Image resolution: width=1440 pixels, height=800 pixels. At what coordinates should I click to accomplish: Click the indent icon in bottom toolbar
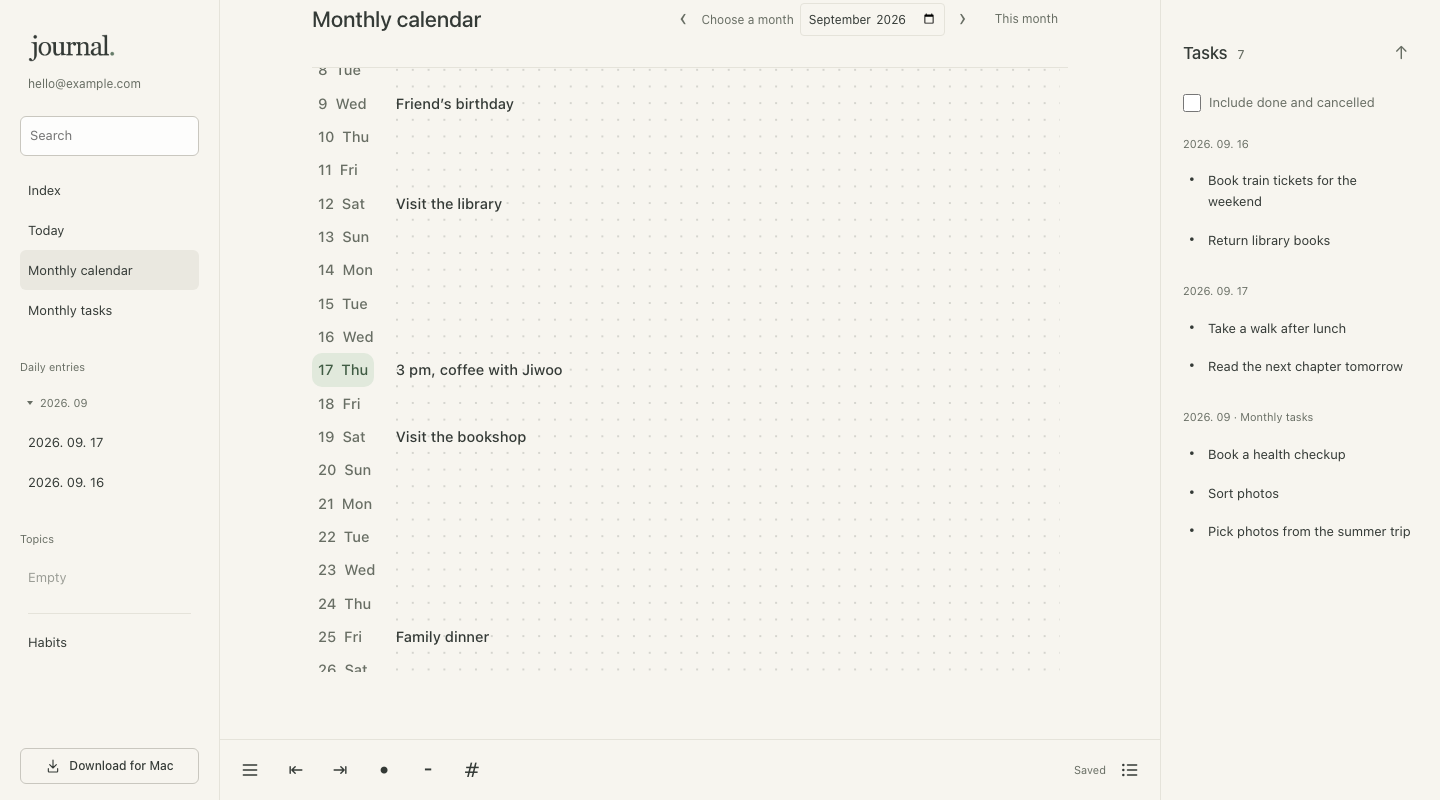340,770
